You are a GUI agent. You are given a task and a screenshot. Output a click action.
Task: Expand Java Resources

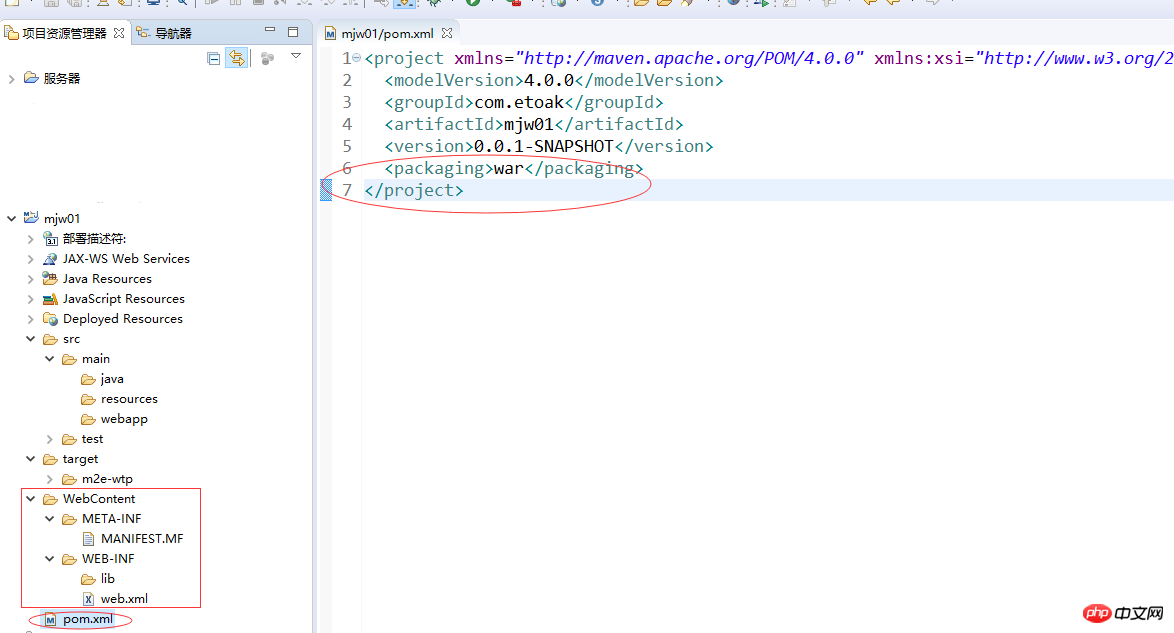point(31,279)
